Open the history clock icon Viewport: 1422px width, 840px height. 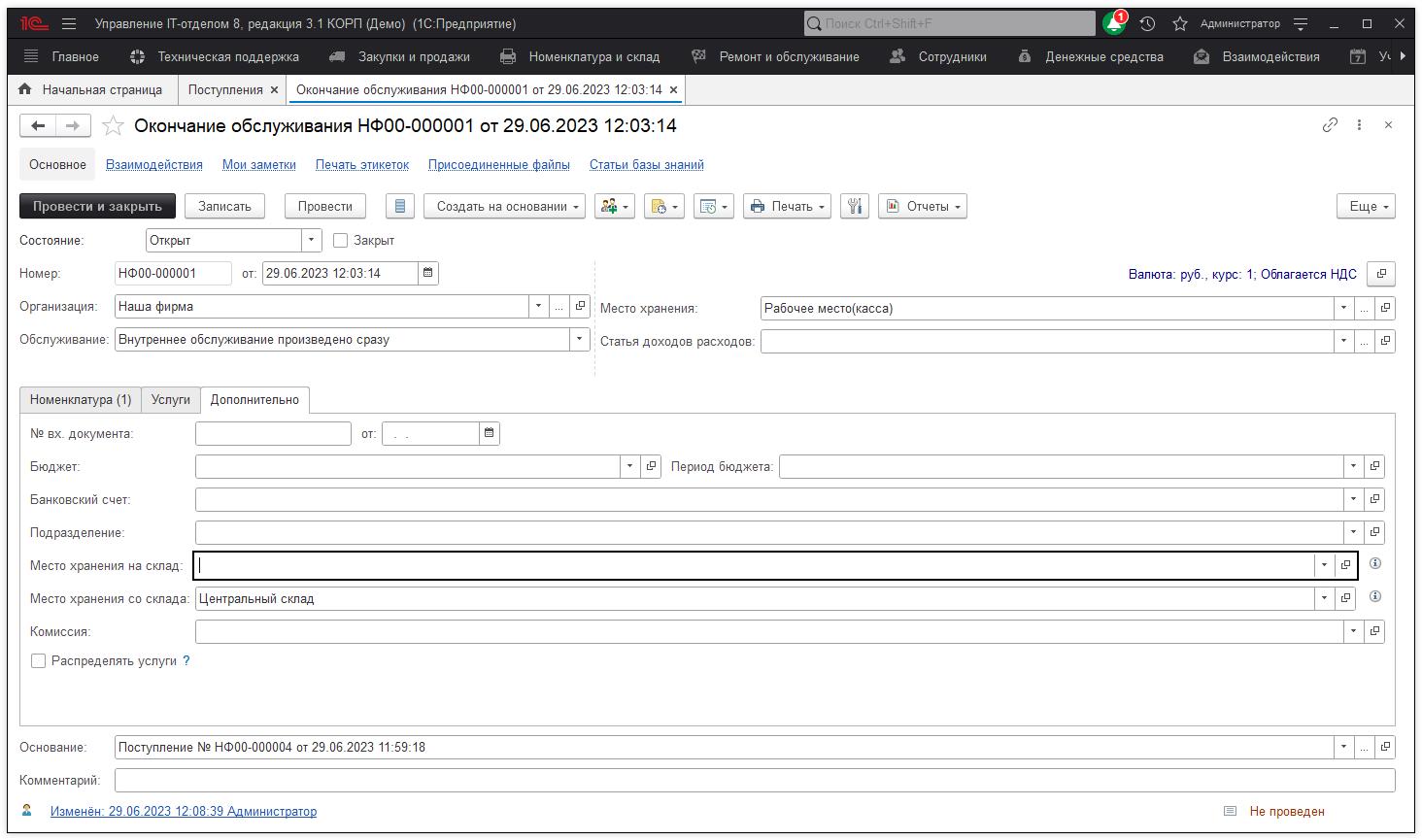pyautogui.click(x=1147, y=23)
